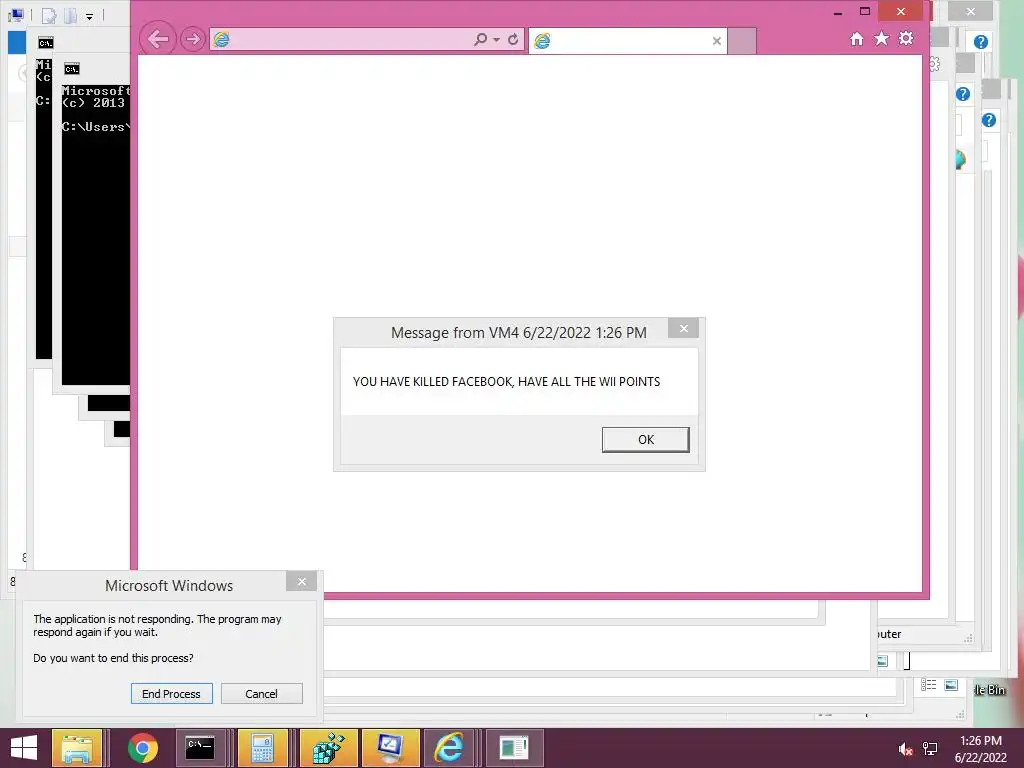
Task: Click the address bar search magnifier
Action: (x=480, y=39)
